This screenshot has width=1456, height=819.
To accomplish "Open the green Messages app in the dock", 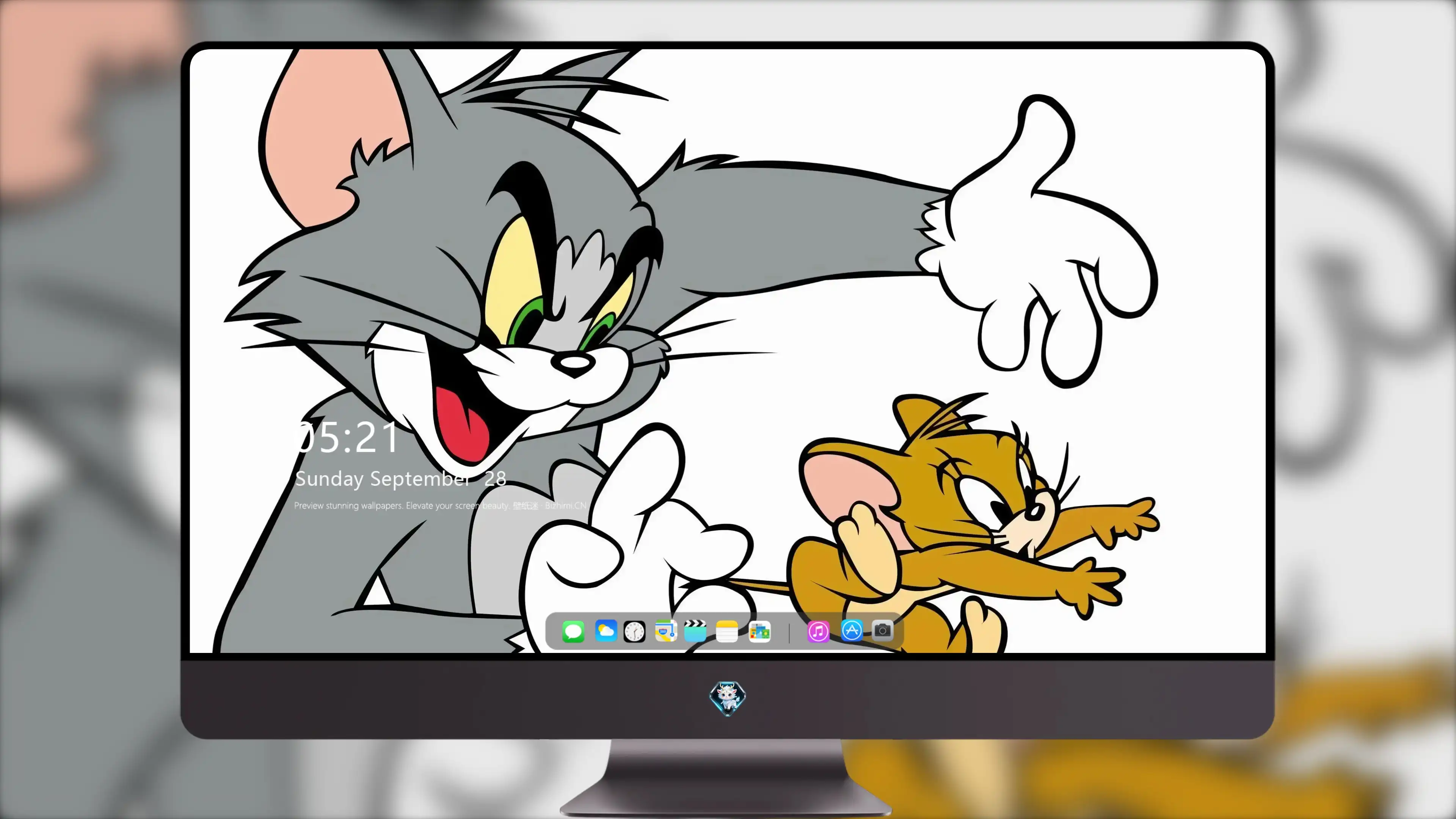I will tap(573, 631).
